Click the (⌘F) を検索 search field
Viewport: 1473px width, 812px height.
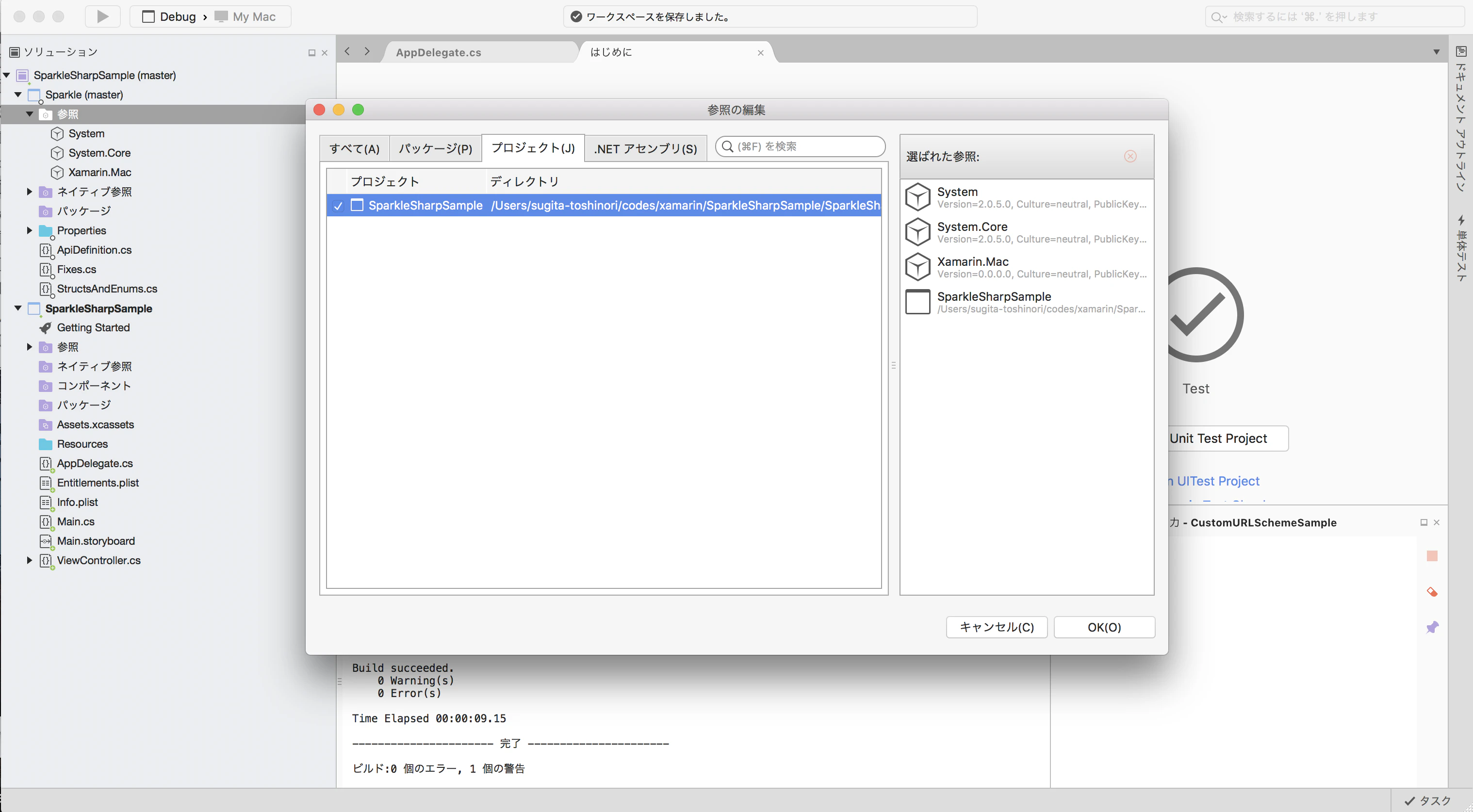[x=800, y=146]
